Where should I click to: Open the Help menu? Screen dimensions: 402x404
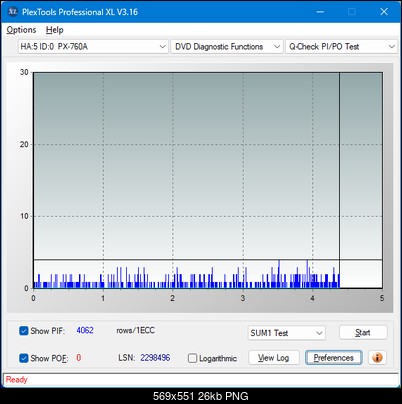pyautogui.click(x=55, y=30)
